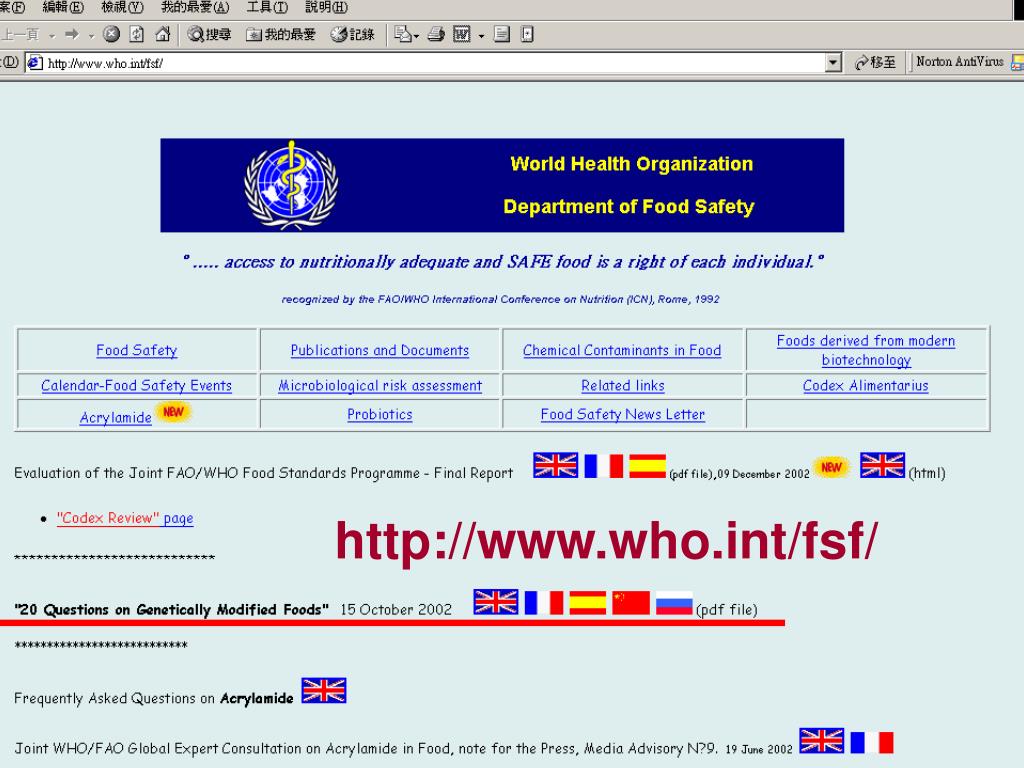Click the Go (移至) button

pyautogui.click(x=875, y=63)
